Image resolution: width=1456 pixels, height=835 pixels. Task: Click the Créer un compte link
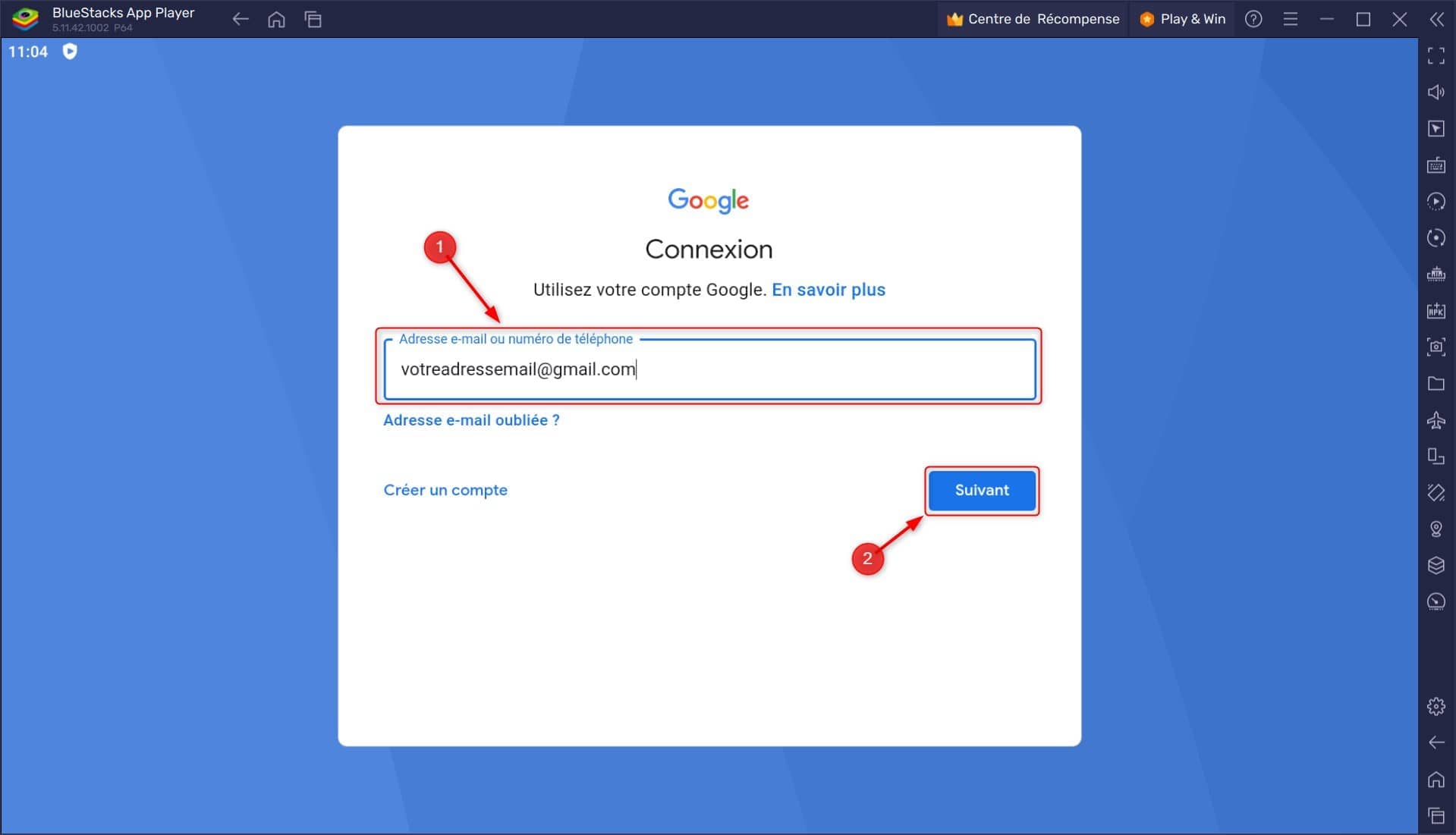point(445,490)
